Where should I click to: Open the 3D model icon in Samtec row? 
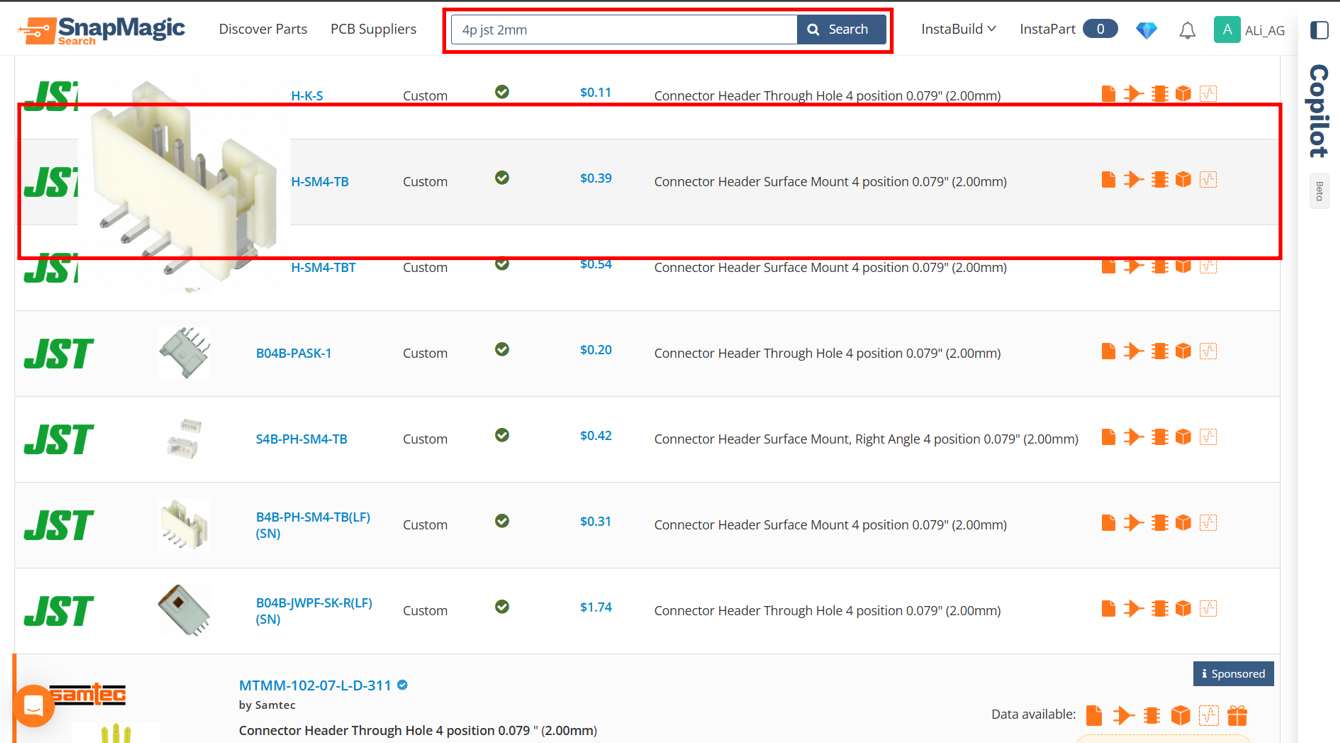pyautogui.click(x=1181, y=715)
